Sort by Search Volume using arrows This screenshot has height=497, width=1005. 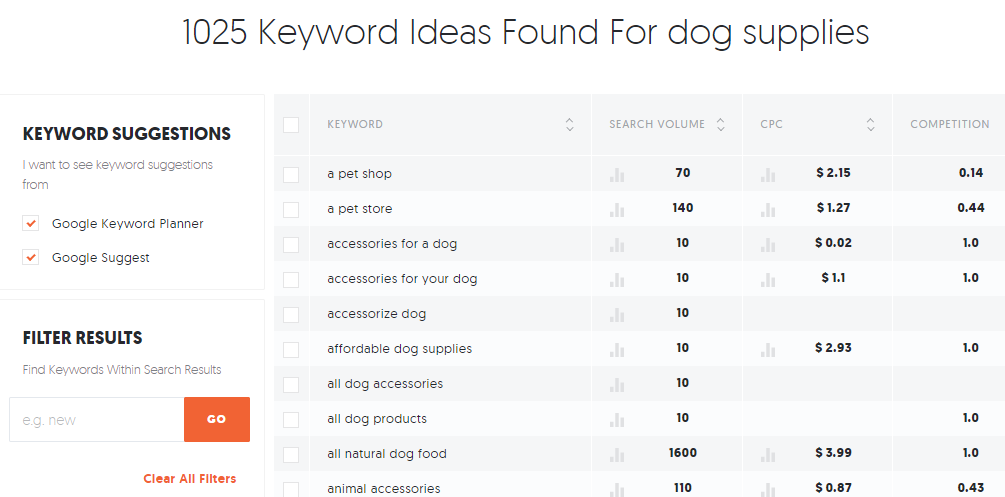click(x=720, y=124)
